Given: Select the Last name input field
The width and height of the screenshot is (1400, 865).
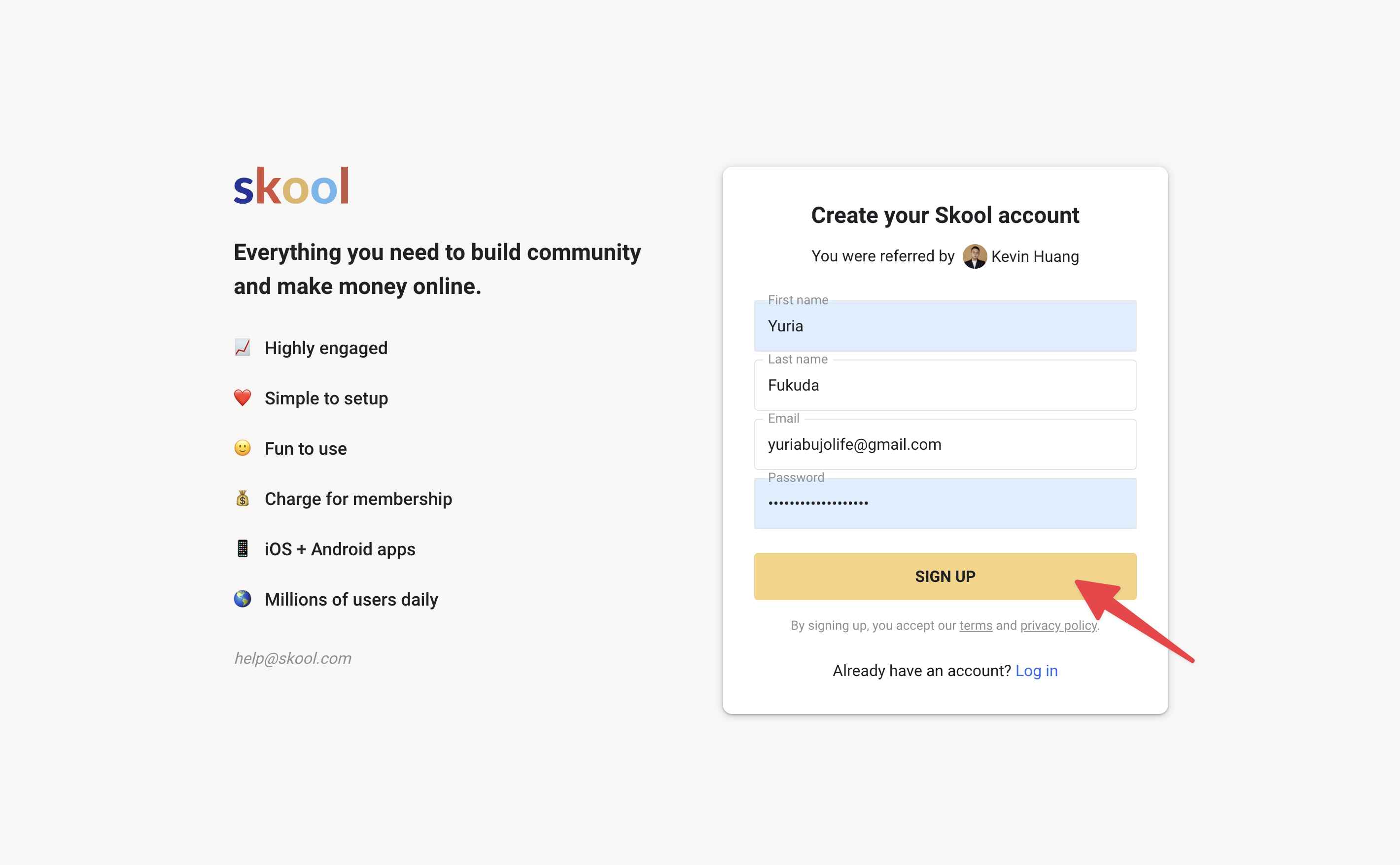Looking at the screenshot, I should coord(945,385).
